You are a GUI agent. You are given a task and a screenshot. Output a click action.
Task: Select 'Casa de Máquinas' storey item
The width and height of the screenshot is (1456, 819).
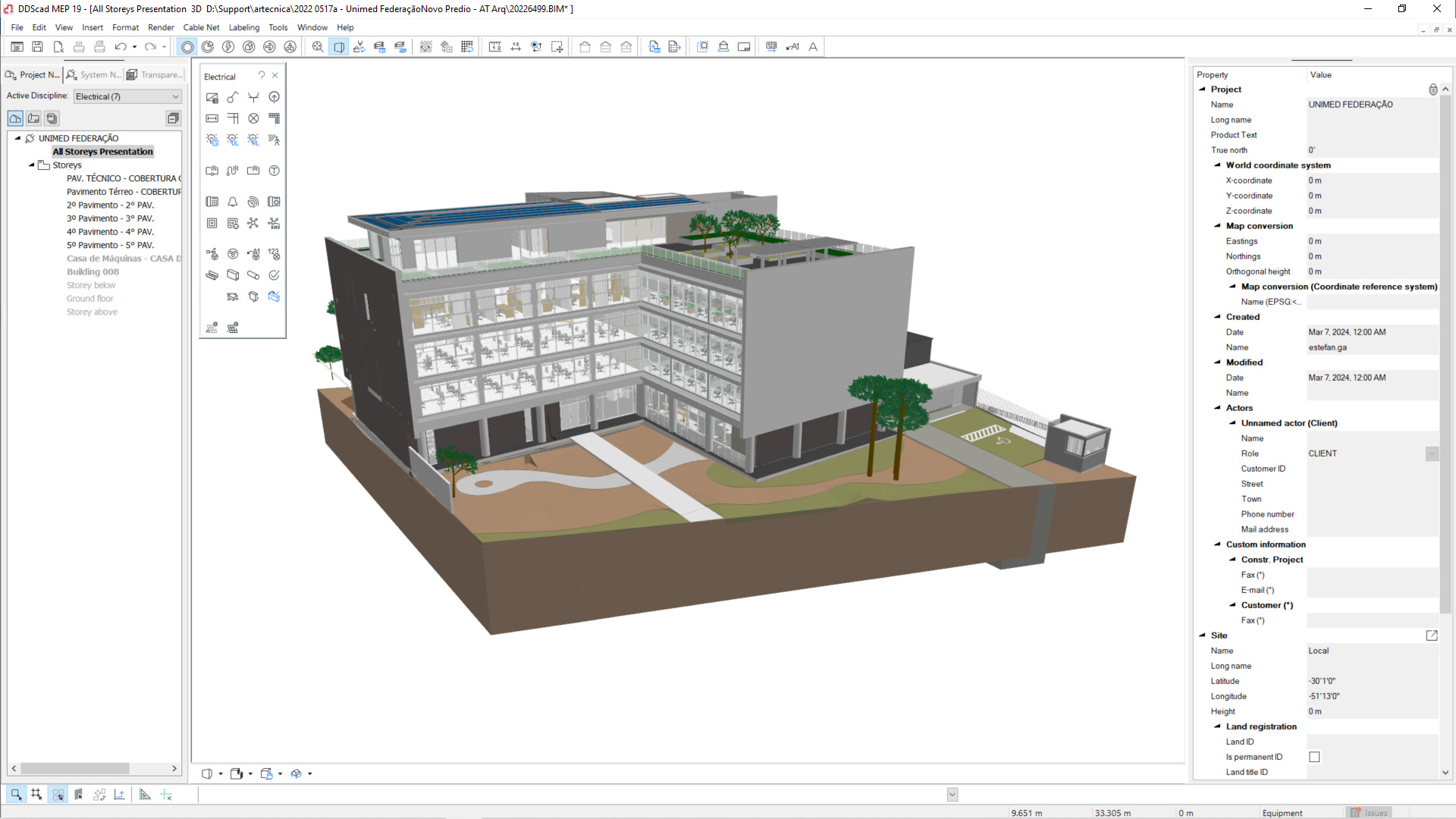coord(124,259)
